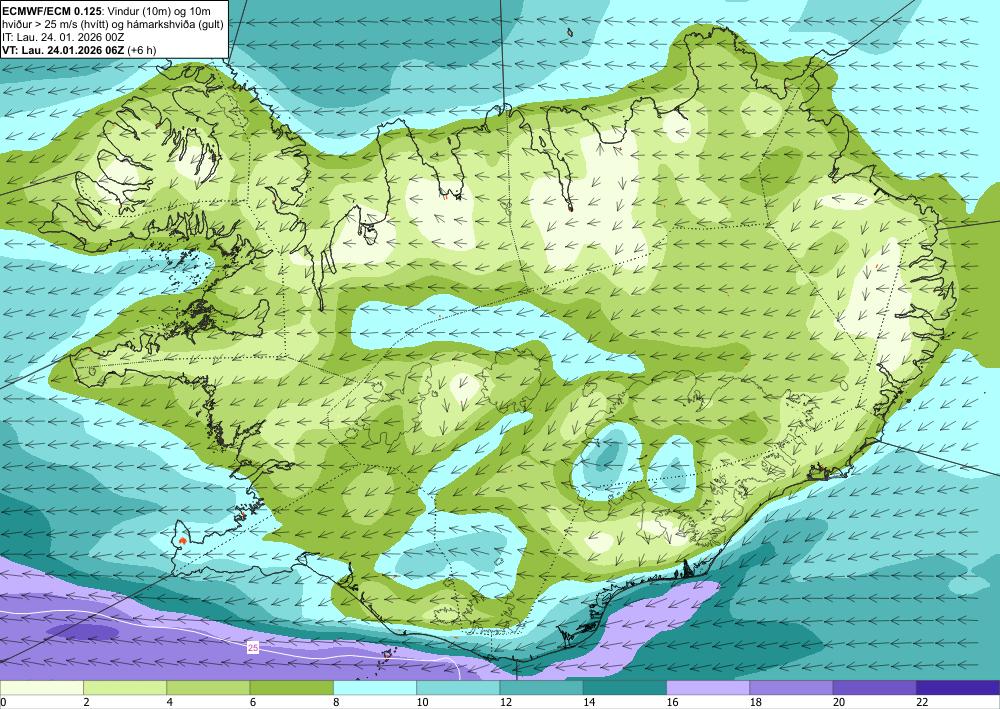Click the legend scale label "18"
Image resolution: width=1000 pixels, height=709 pixels.
click(756, 702)
